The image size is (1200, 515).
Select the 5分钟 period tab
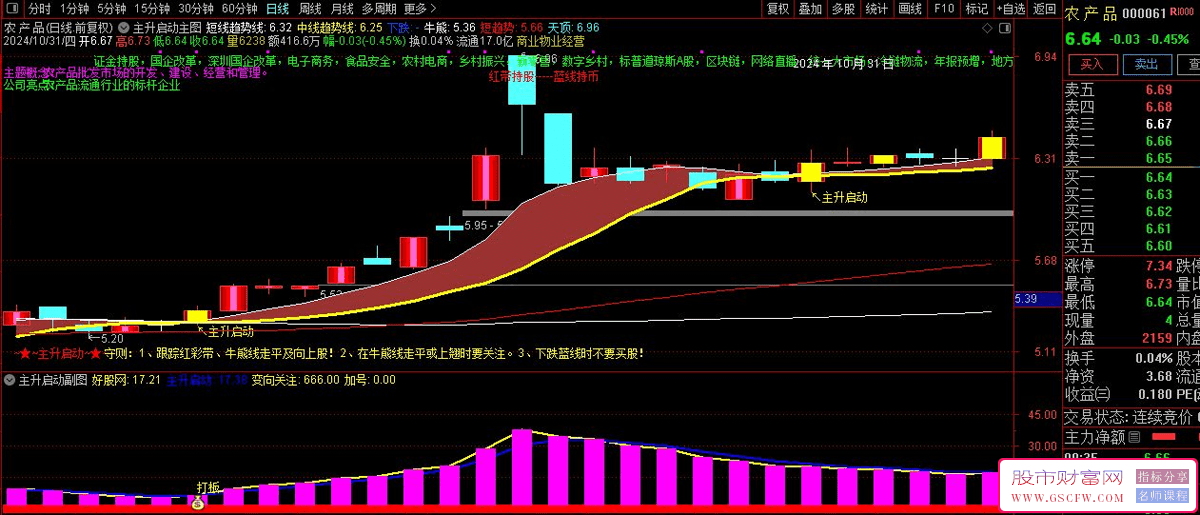click(112, 9)
